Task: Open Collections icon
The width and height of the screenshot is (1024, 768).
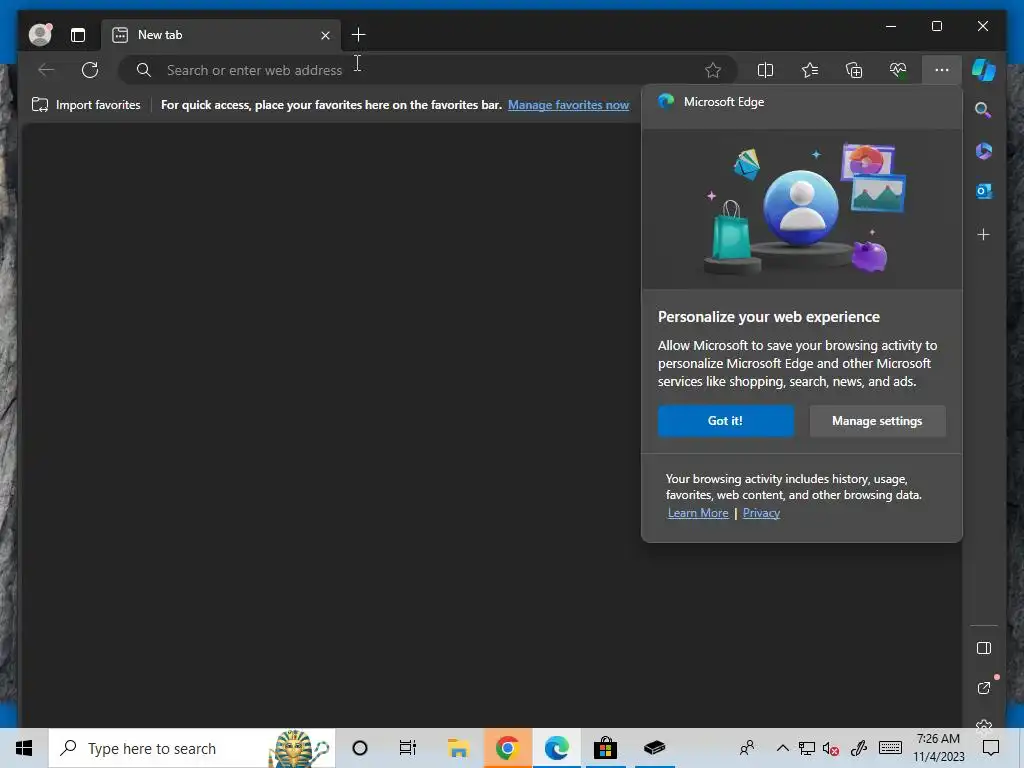Action: pyautogui.click(x=854, y=70)
